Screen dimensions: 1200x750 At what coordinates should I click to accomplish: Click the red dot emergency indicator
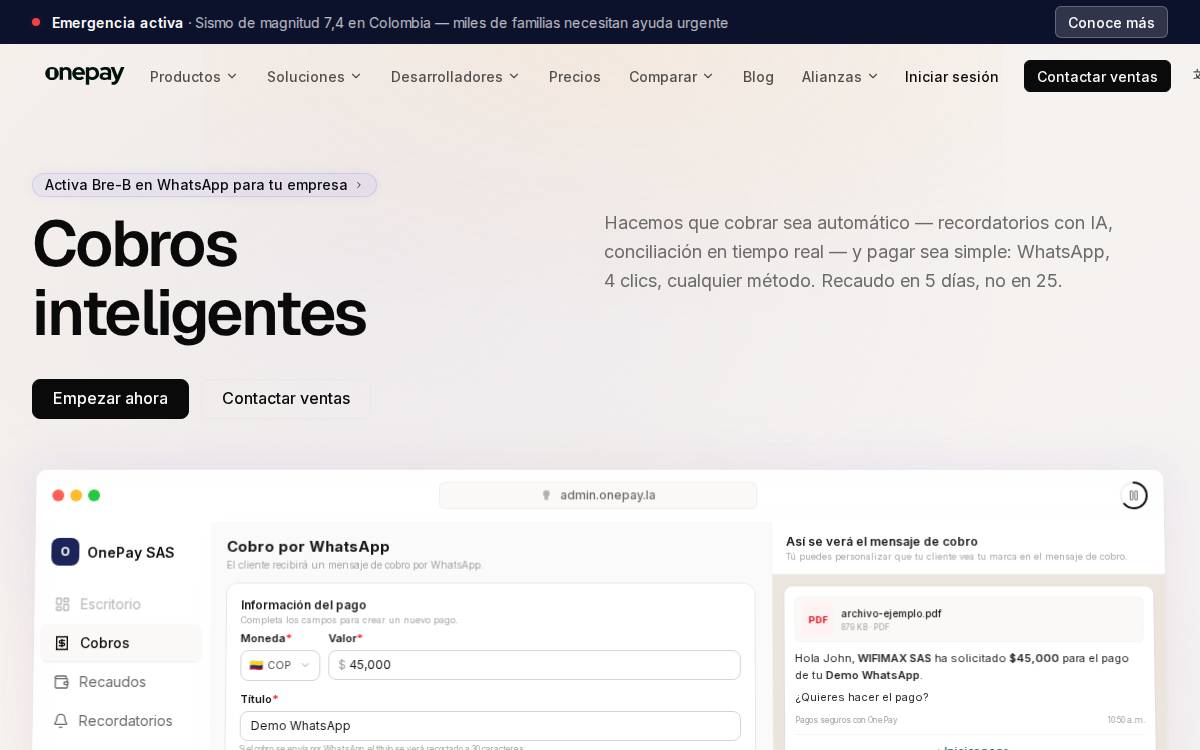pos(36,22)
